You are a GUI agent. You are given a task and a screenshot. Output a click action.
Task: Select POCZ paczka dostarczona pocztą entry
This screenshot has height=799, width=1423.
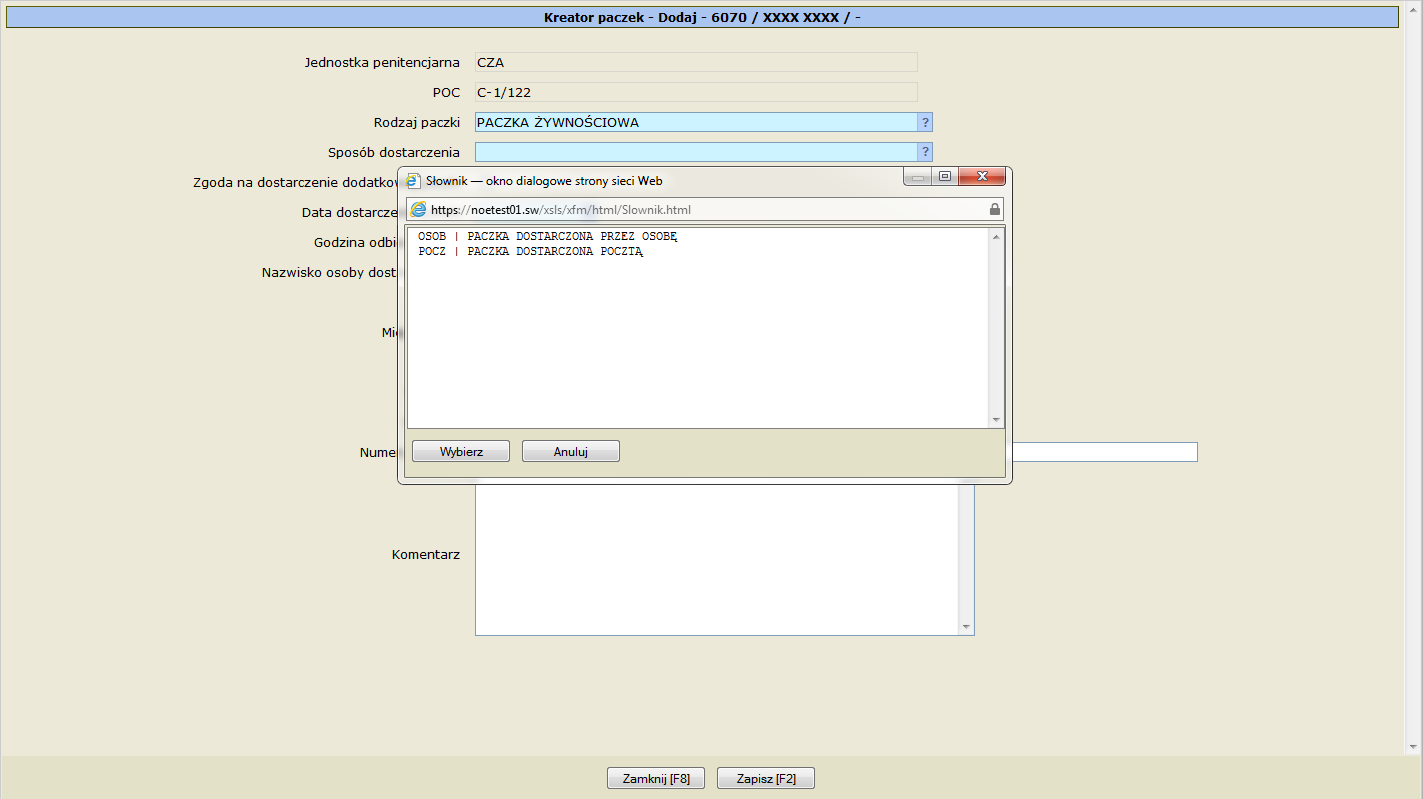[530, 251]
